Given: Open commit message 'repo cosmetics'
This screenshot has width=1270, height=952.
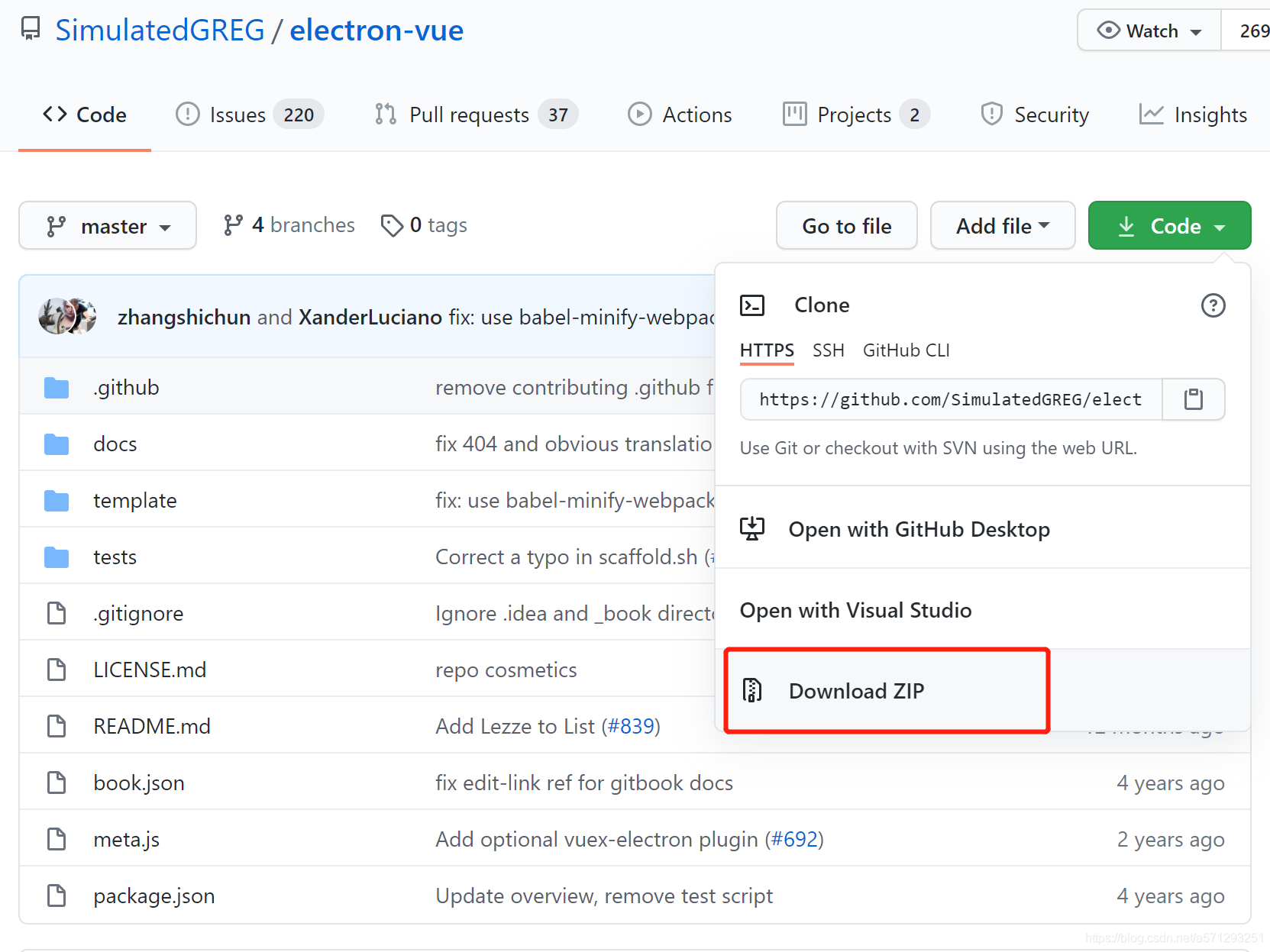Looking at the screenshot, I should [x=506, y=670].
